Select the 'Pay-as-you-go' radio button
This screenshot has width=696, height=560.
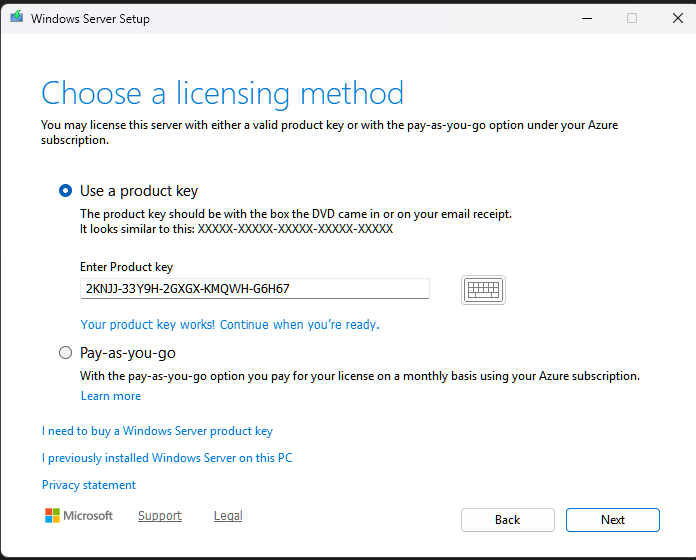tap(66, 353)
